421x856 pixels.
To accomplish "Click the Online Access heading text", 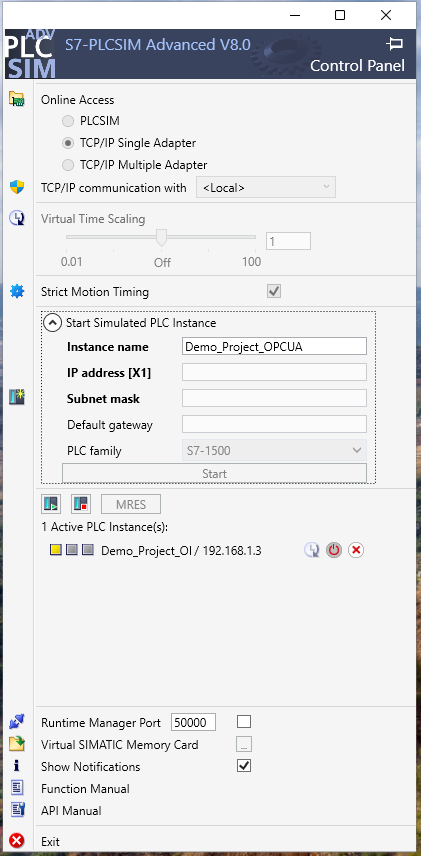I will pos(78,100).
